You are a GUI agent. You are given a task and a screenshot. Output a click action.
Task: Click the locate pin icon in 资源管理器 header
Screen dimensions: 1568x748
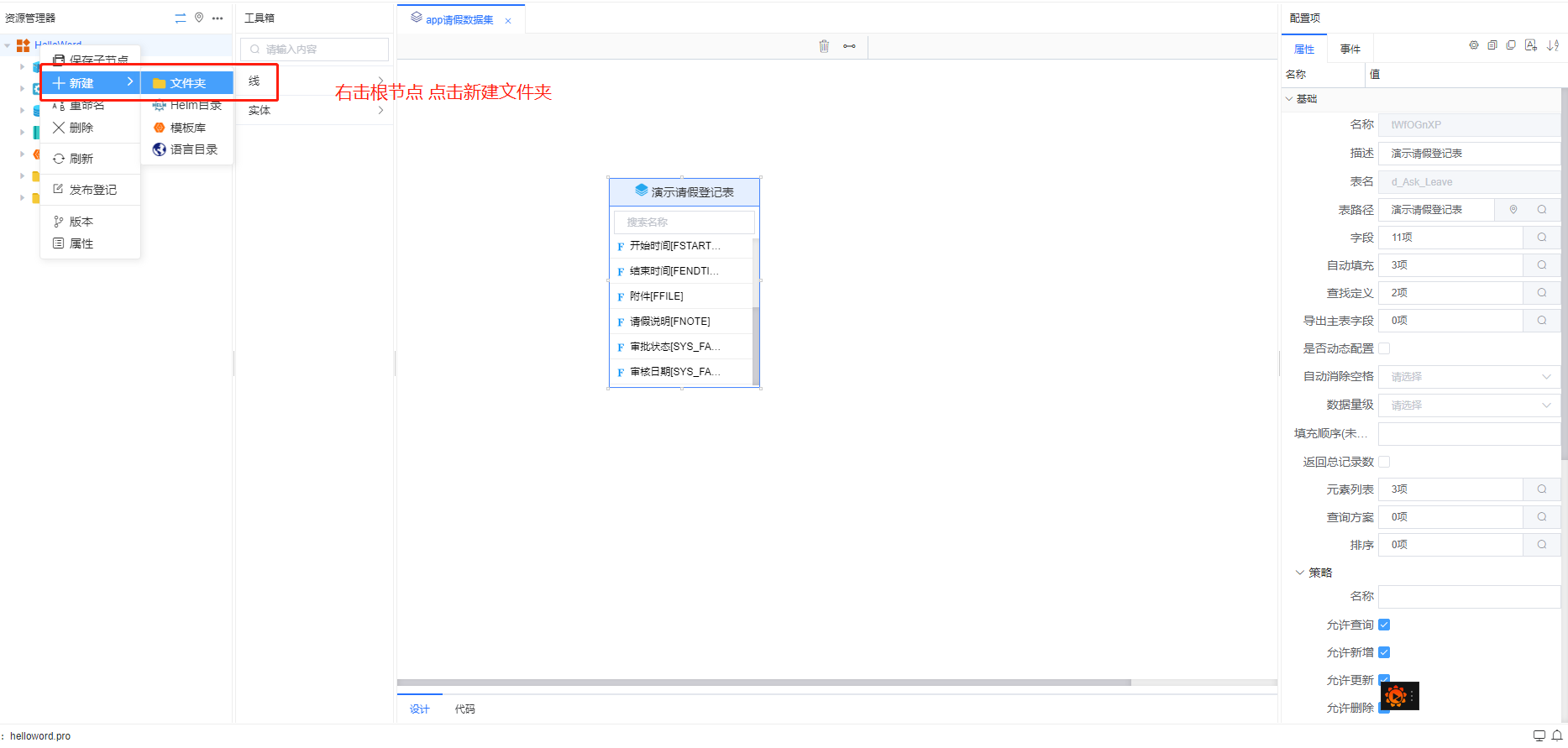[199, 18]
